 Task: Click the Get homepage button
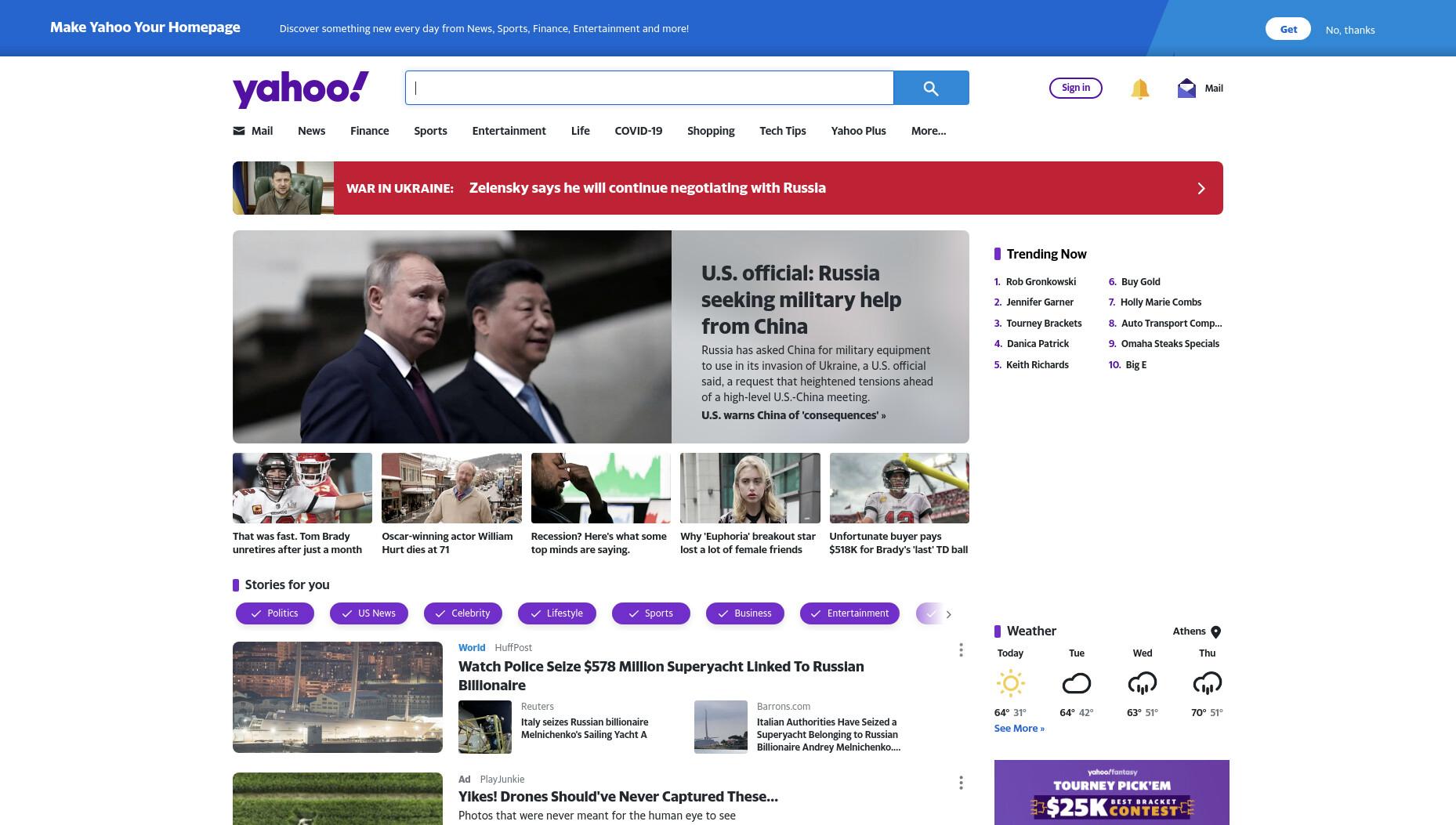pyautogui.click(x=1288, y=29)
